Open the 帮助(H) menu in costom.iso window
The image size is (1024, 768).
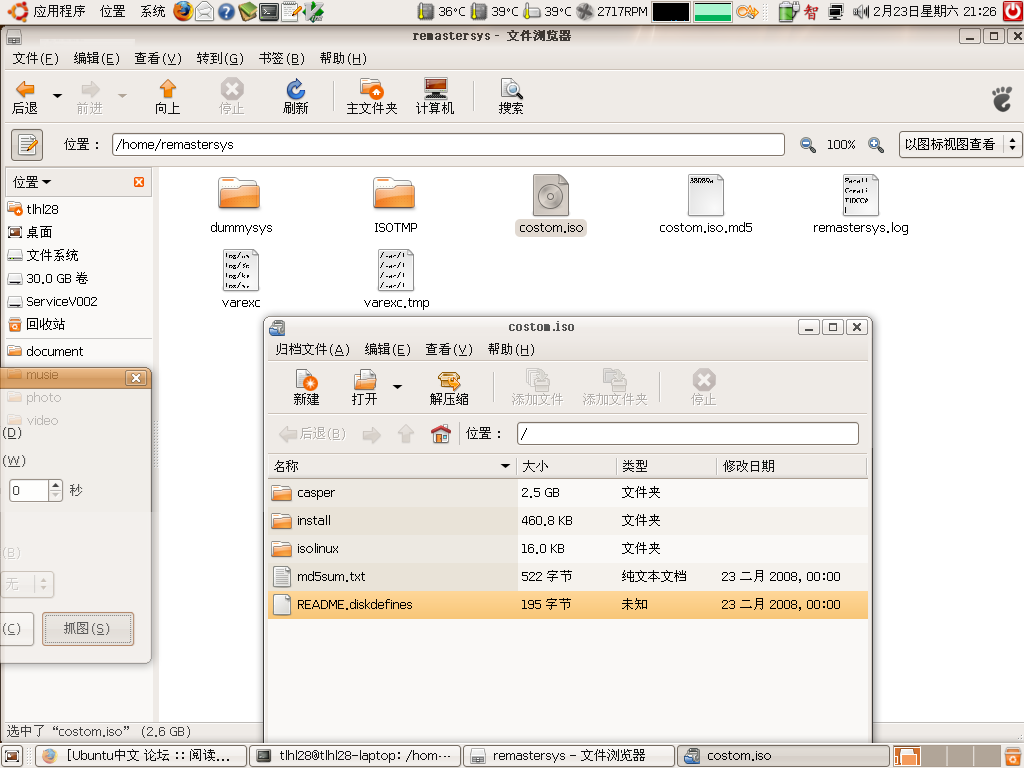click(511, 349)
